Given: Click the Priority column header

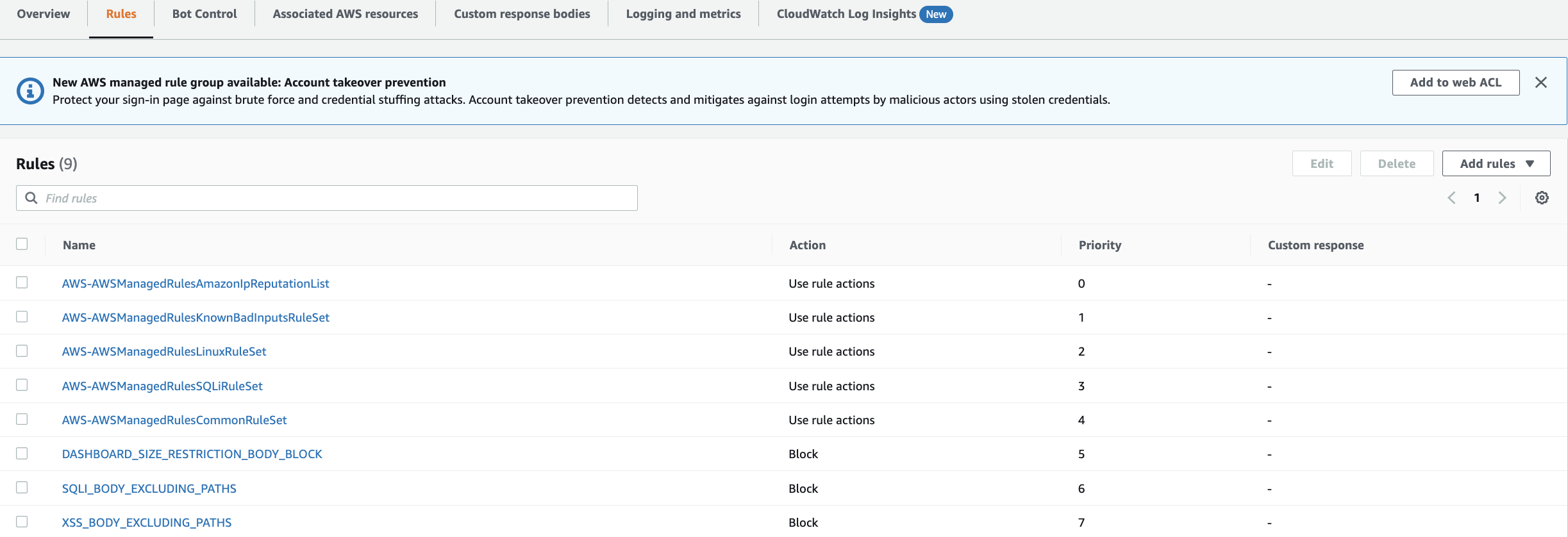Looking at the screenshot, I should [1100, 245].
